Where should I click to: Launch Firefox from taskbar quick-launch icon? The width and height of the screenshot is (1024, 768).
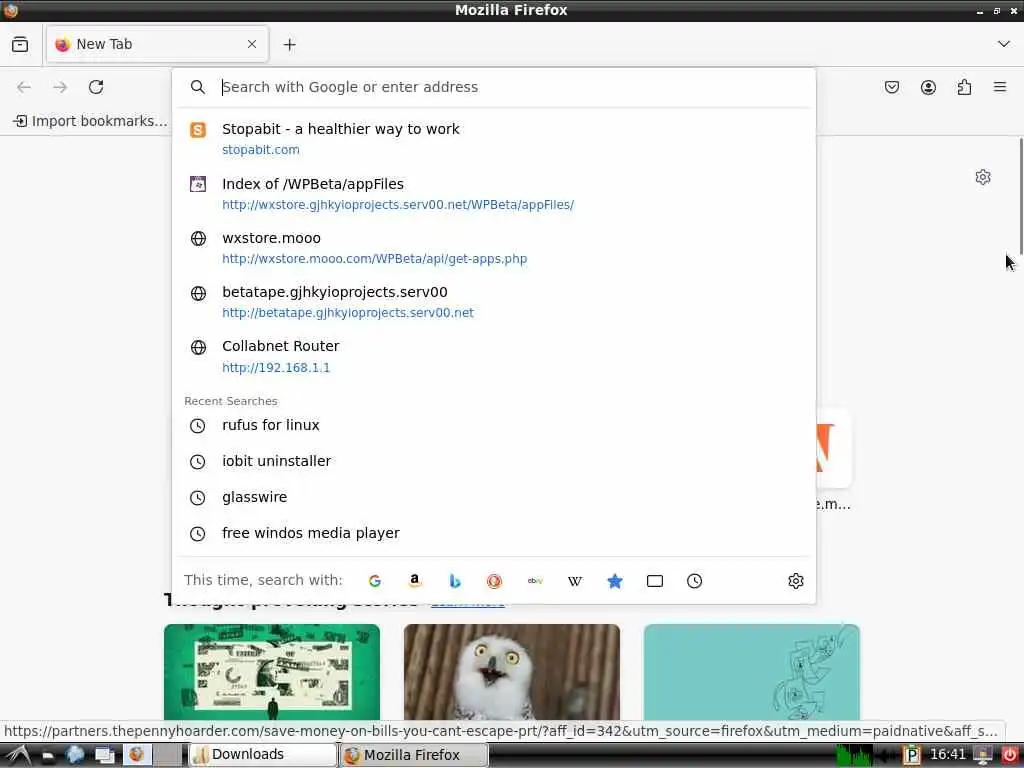[136, 754]
